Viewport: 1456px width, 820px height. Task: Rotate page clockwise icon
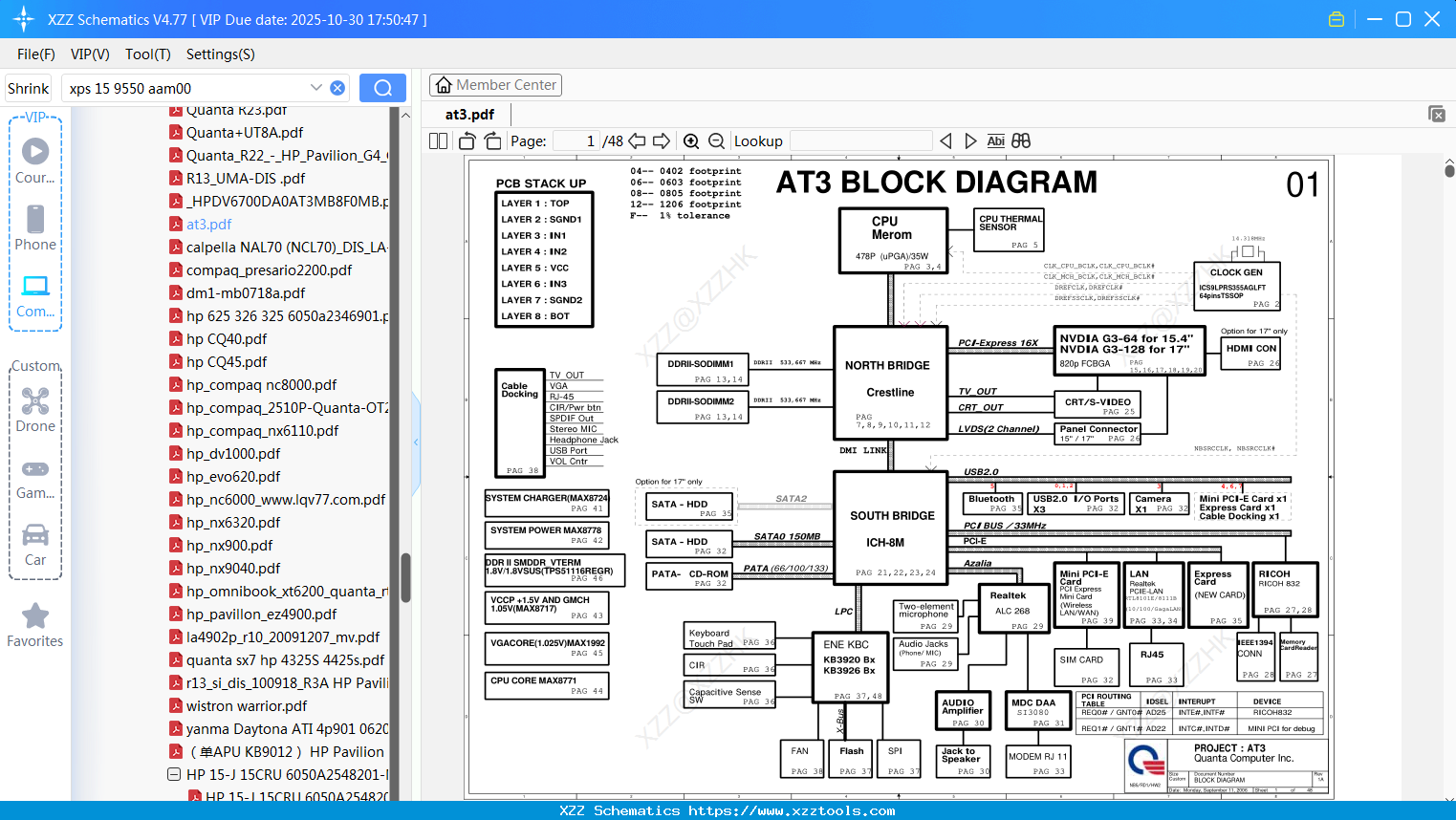pyautogui.click(x=492, y=140)
